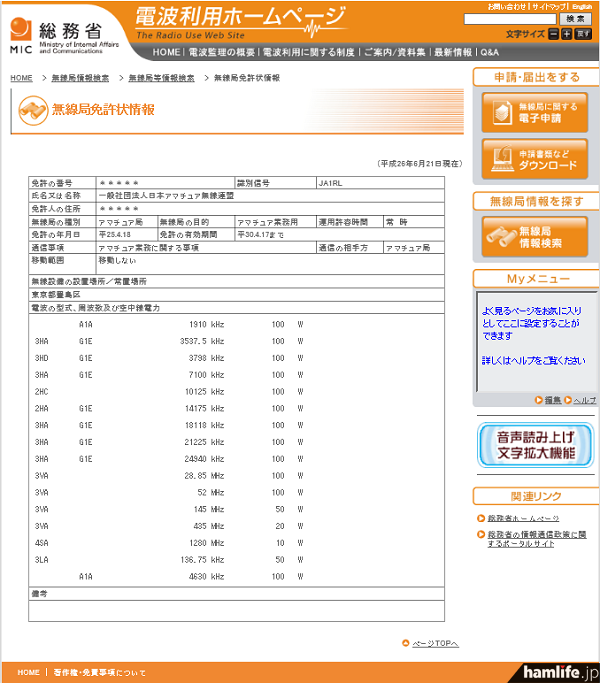Select Q&A in navigation bar
The height and width of the screenshot is (683, 600).
click(x=489, y=52)
